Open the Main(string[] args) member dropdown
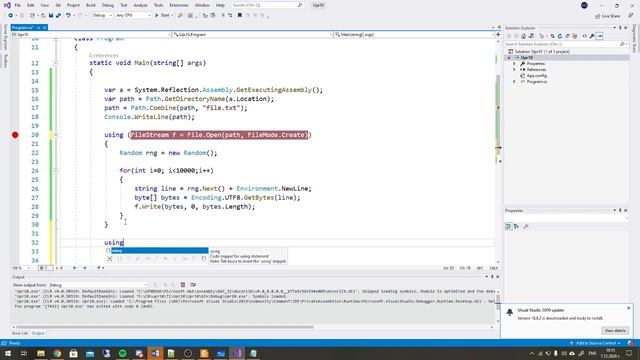The image size is (640, 360). coord(414,35)
